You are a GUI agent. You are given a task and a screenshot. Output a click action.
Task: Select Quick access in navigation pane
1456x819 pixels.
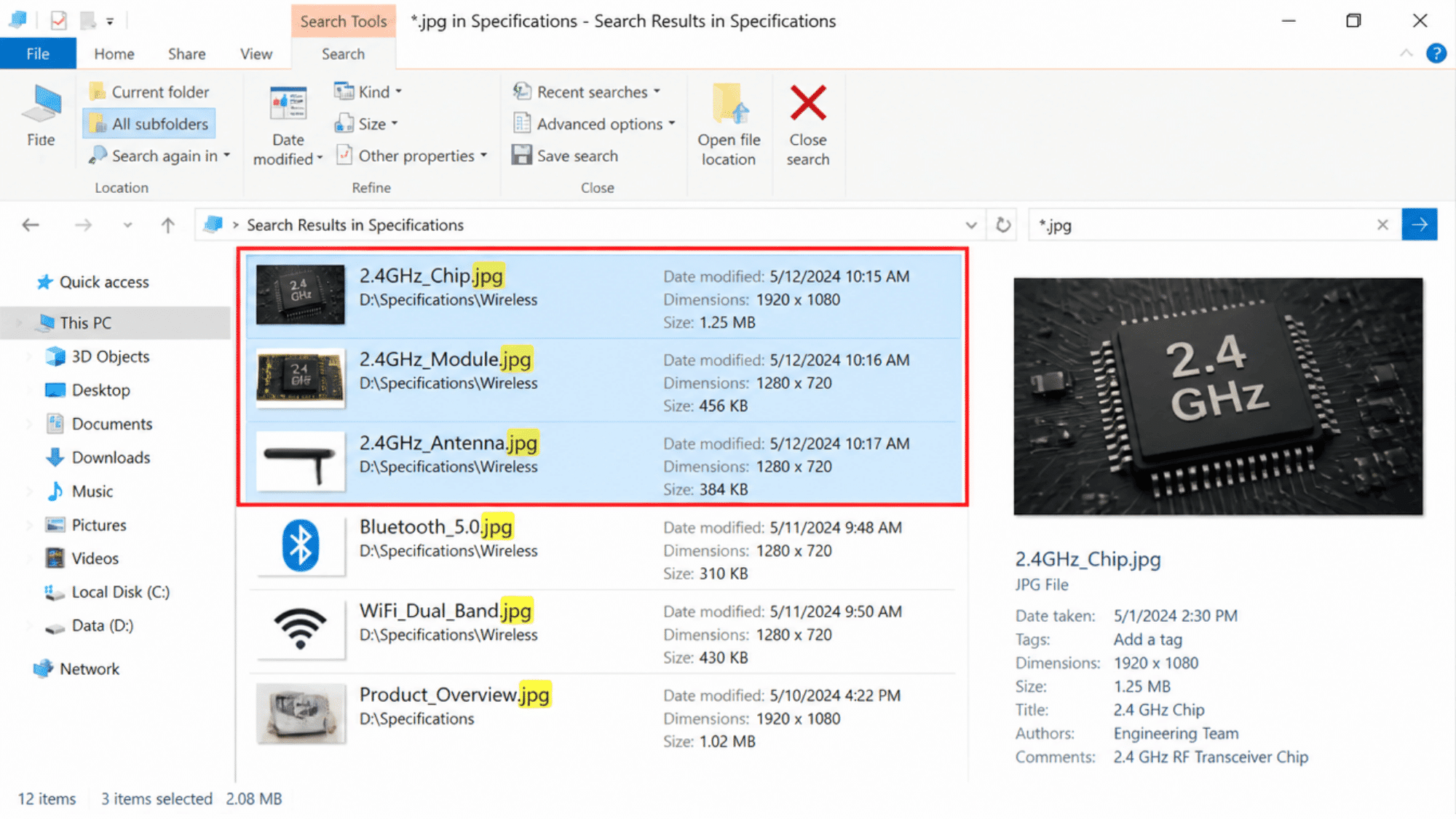(93, 282)
